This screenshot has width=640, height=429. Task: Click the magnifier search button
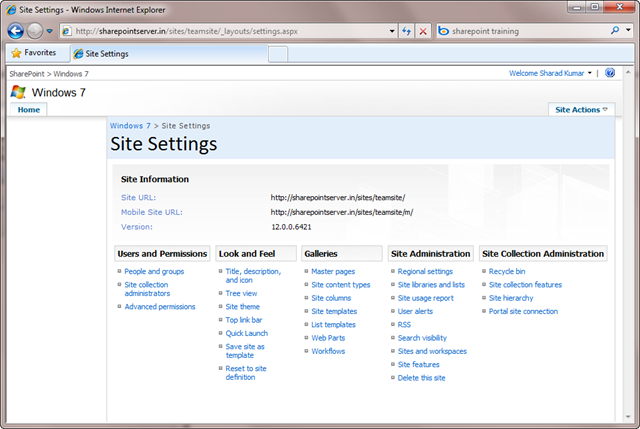point(615,30)
